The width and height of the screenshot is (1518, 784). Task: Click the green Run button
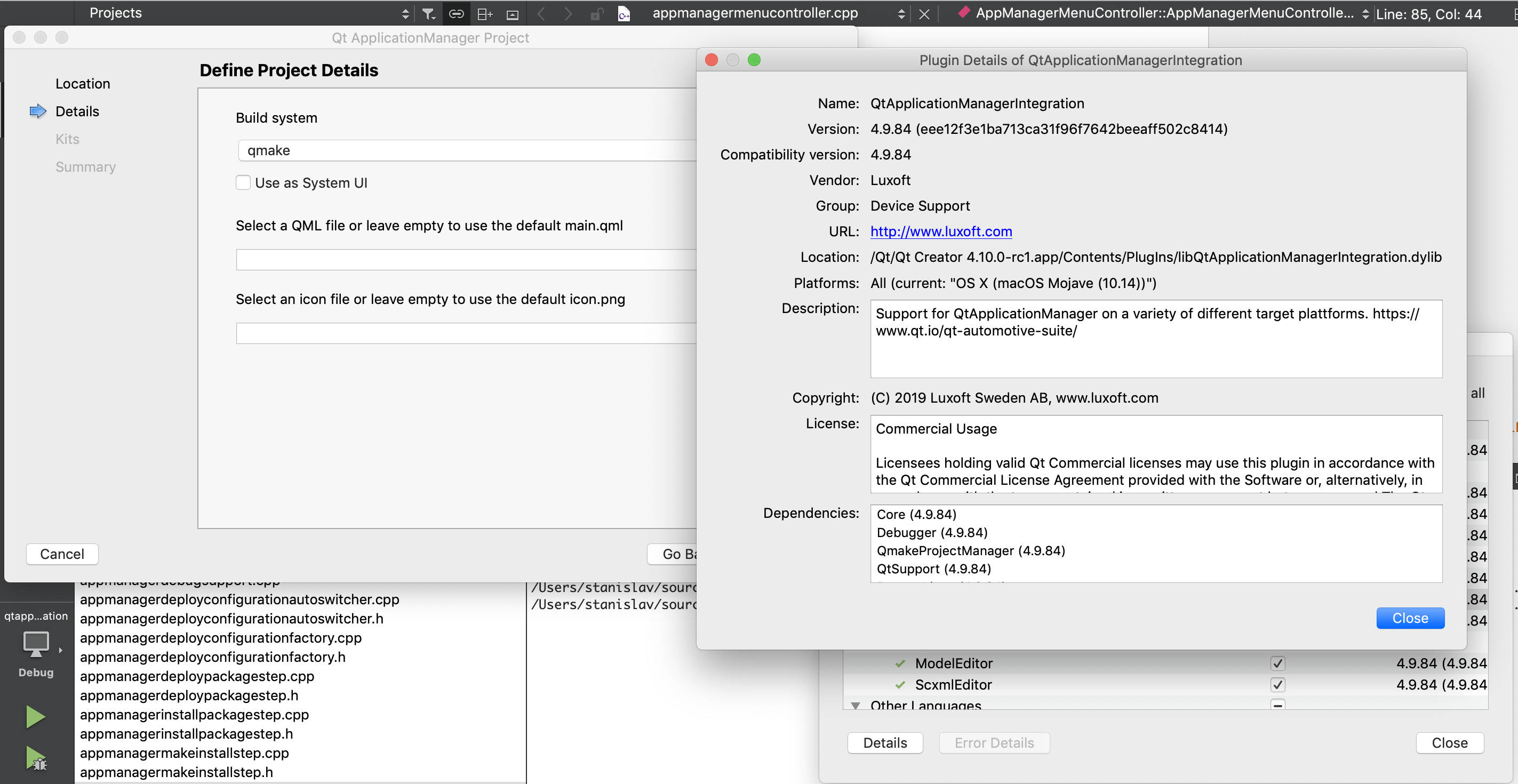[x=35, y=717]
